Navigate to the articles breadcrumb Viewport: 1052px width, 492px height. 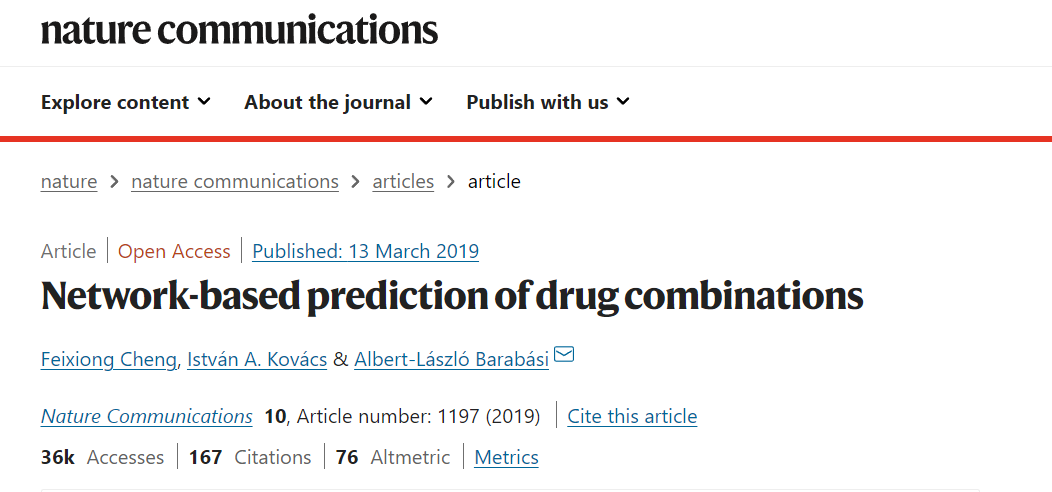tap(403, 181)
